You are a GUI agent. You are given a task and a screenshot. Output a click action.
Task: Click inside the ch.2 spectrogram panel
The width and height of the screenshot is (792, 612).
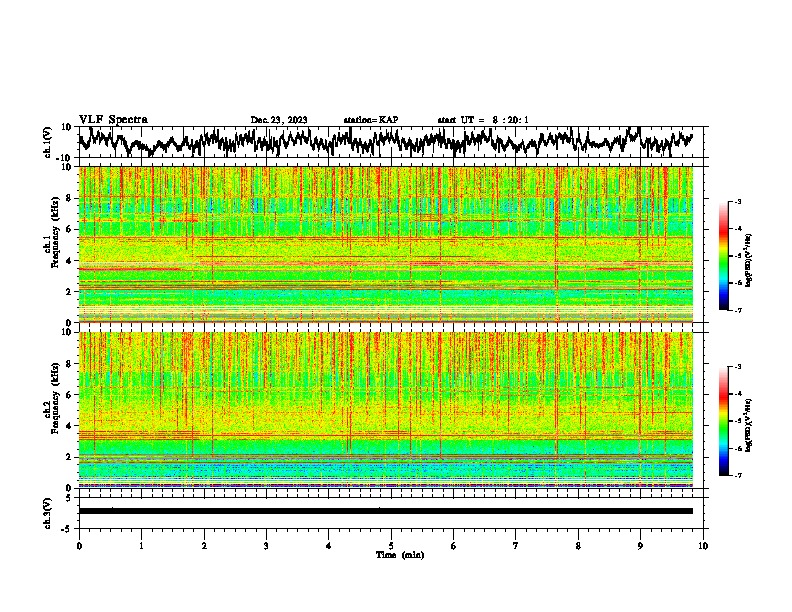coord(386,410)
